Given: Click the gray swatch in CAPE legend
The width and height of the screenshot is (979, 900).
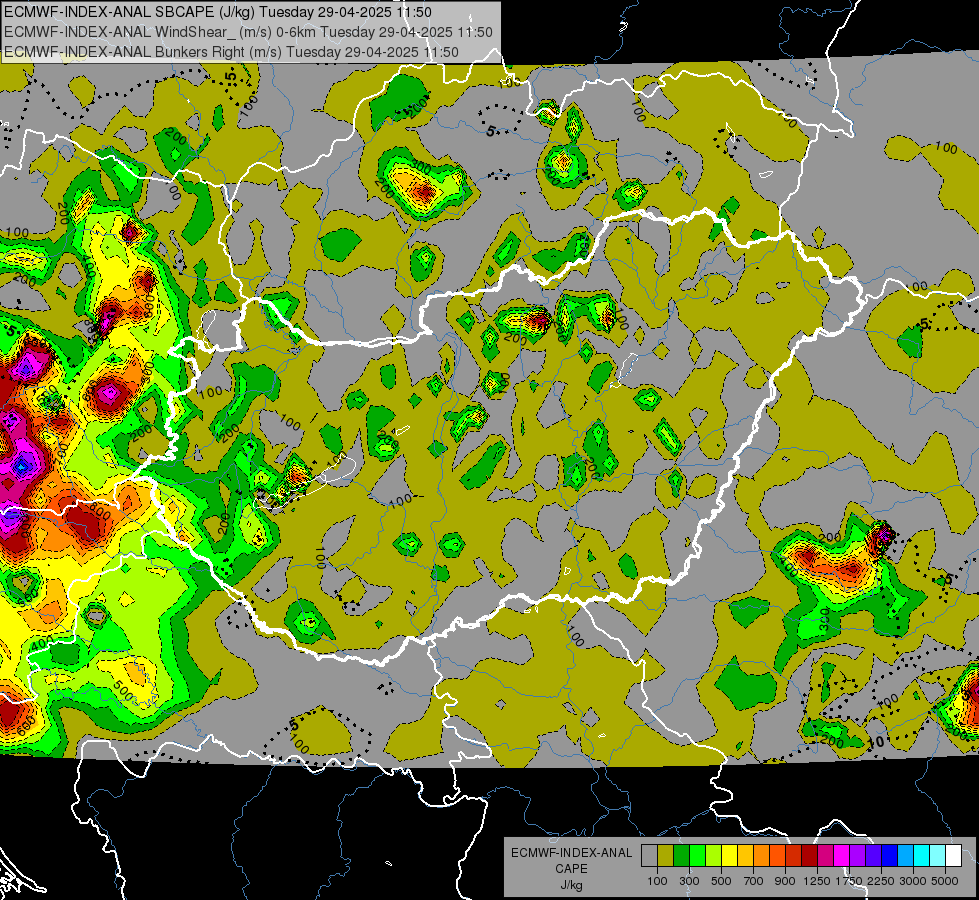Looking at the screenshot, I should click(x=649, y=856).
